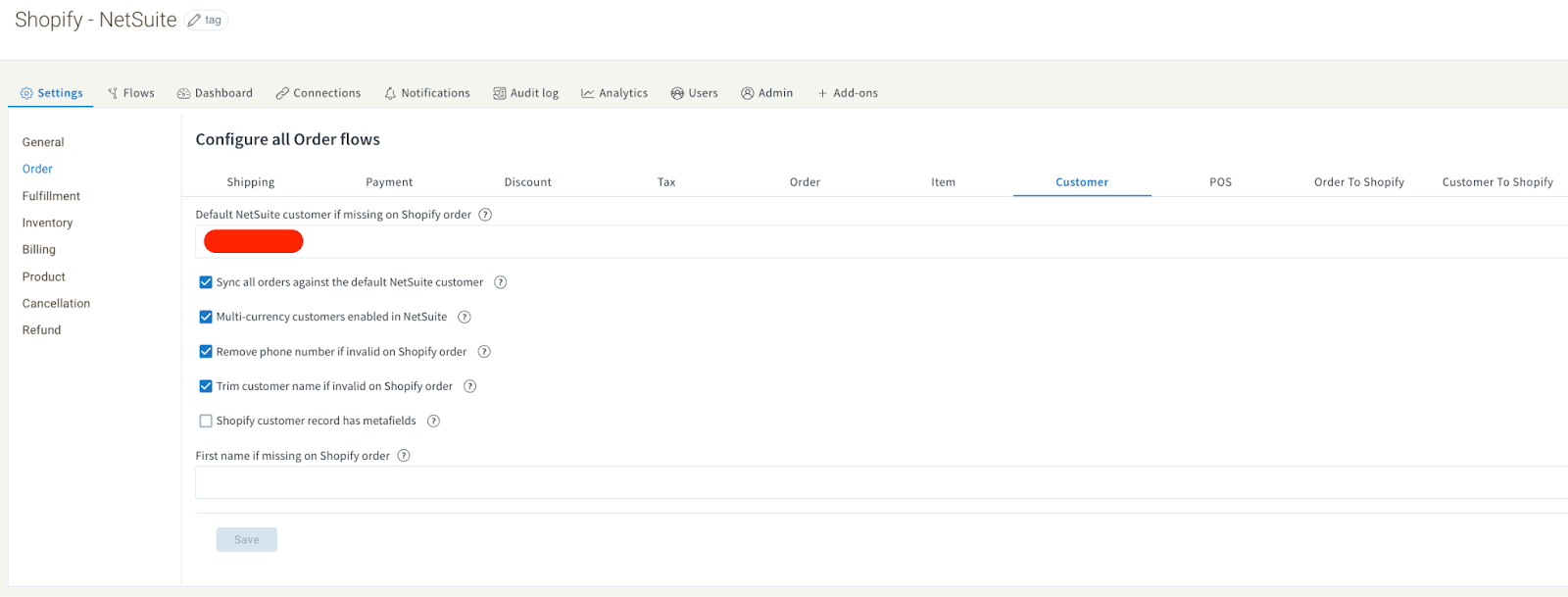The width and height of the screenshot is (1568, 597).
Task: Open Fulfillment settings in sidebar
Action: point(51,196)
